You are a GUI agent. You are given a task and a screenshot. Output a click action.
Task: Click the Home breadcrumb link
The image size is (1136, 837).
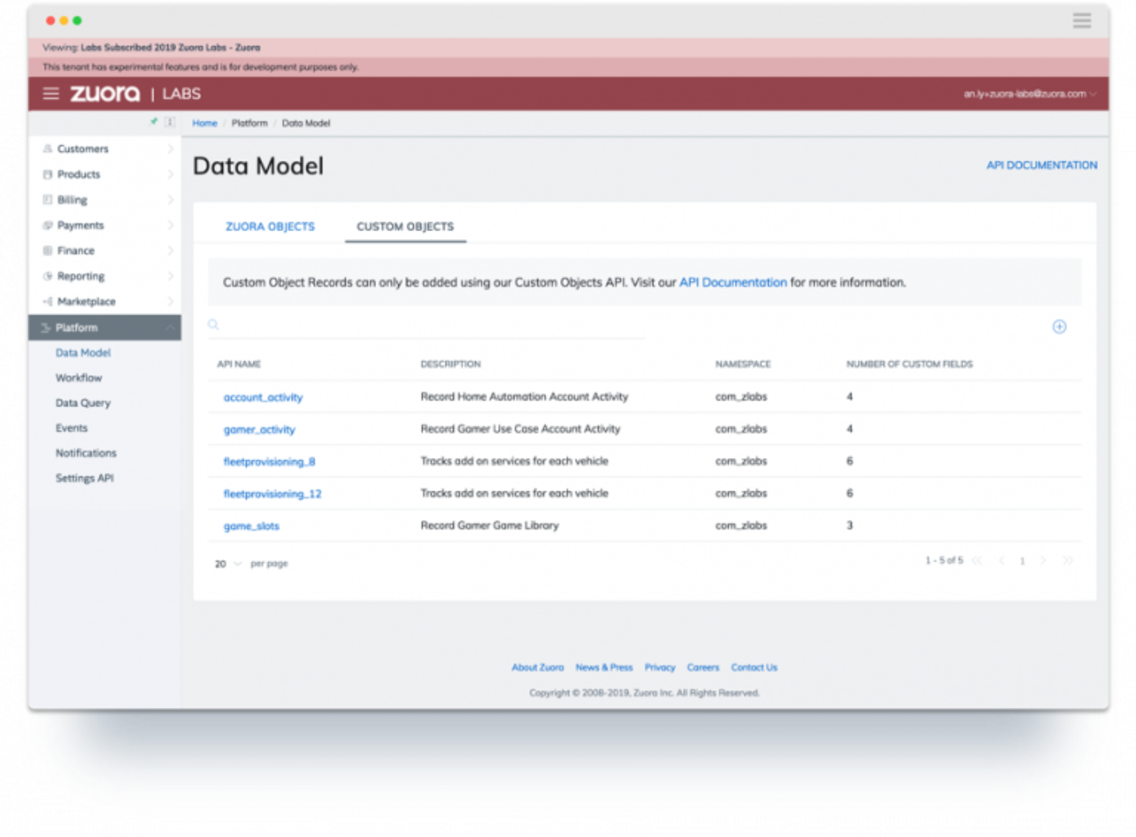pos(204,123)
